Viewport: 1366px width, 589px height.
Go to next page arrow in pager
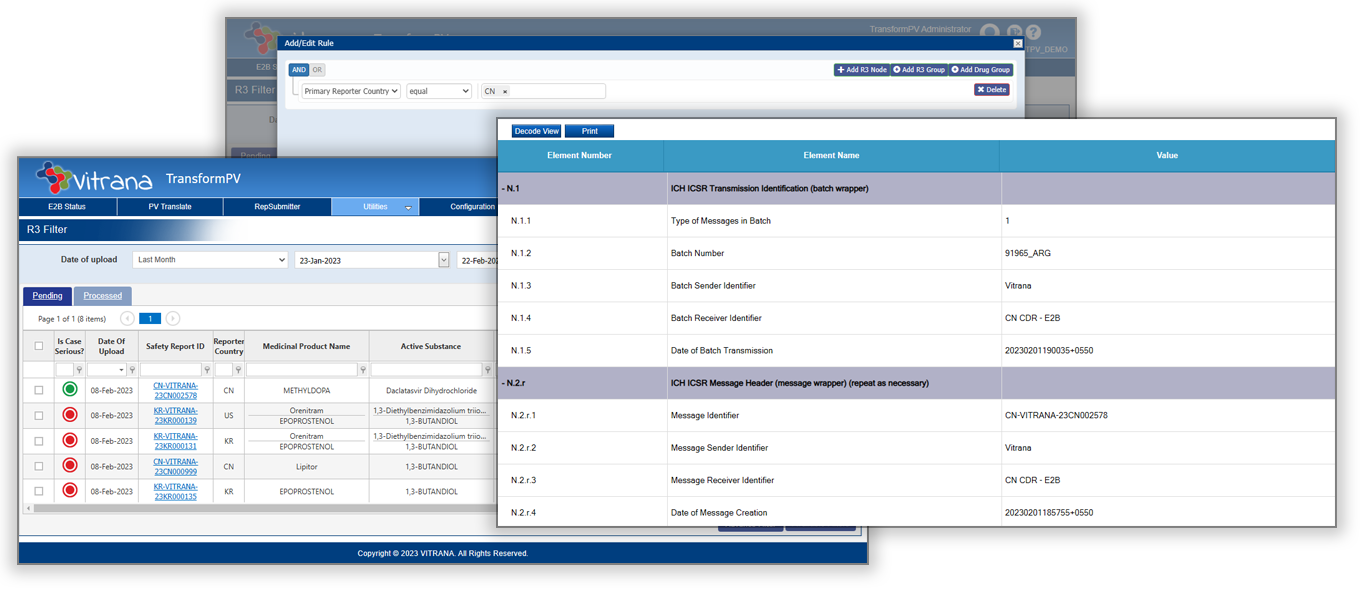(173, 319)
